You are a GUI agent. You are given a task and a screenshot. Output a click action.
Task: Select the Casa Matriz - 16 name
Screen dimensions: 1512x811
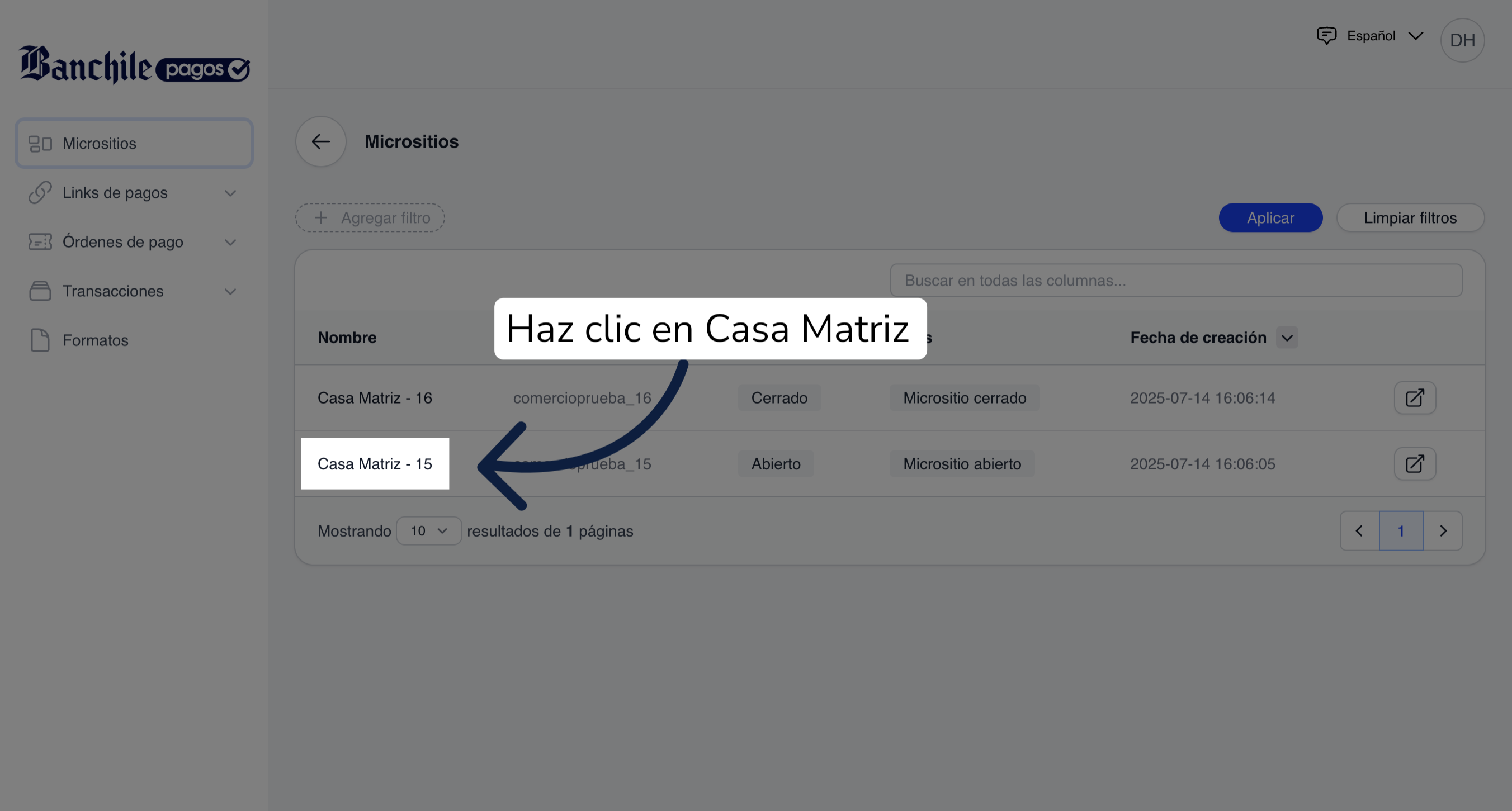coord(375,398)
